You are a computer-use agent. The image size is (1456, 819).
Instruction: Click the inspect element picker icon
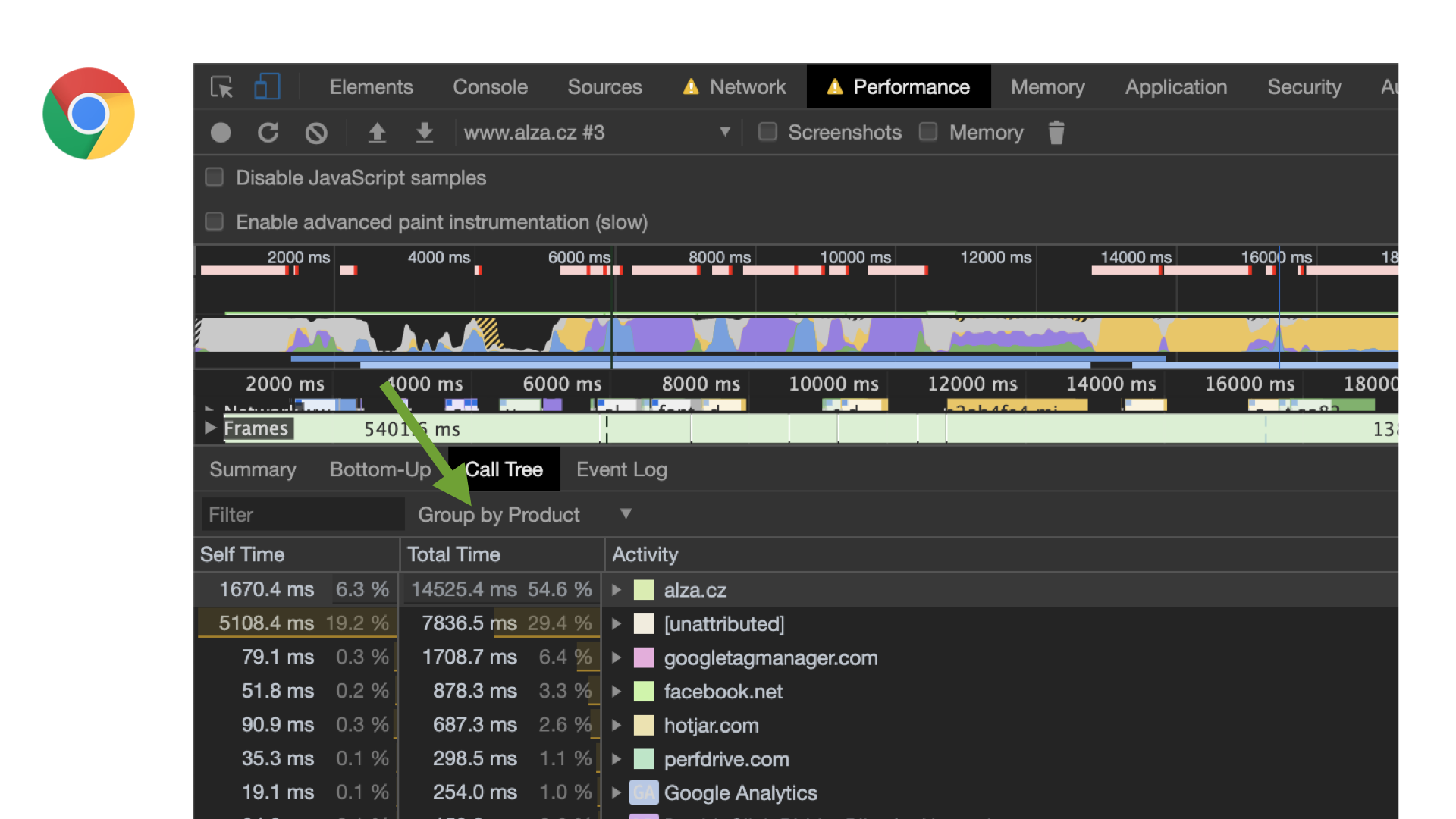click(221, 87)
